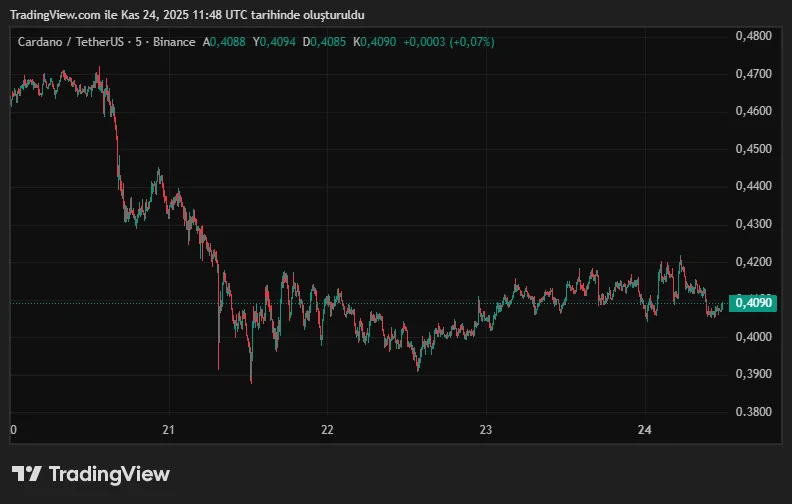
Task: Click the 5 minute interval label
Action: click(136, 42)
